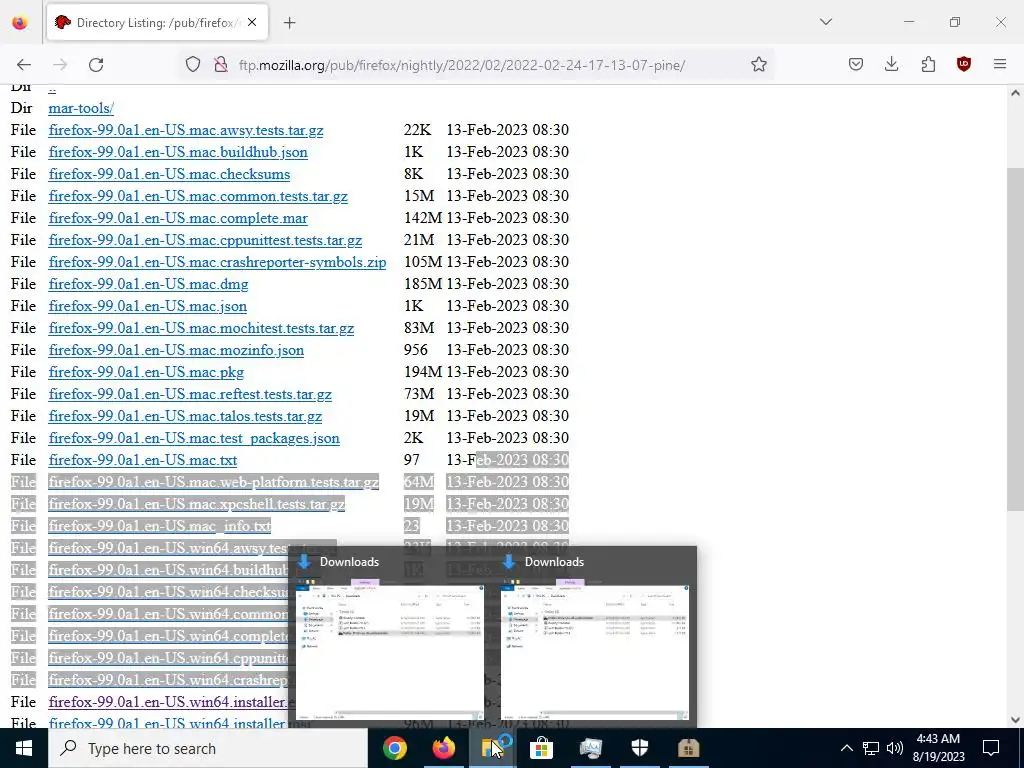The width and height of the screenshot is (1024, 768).
Task: Close the Directory Listing tab
Action: (x=252, y=22)
